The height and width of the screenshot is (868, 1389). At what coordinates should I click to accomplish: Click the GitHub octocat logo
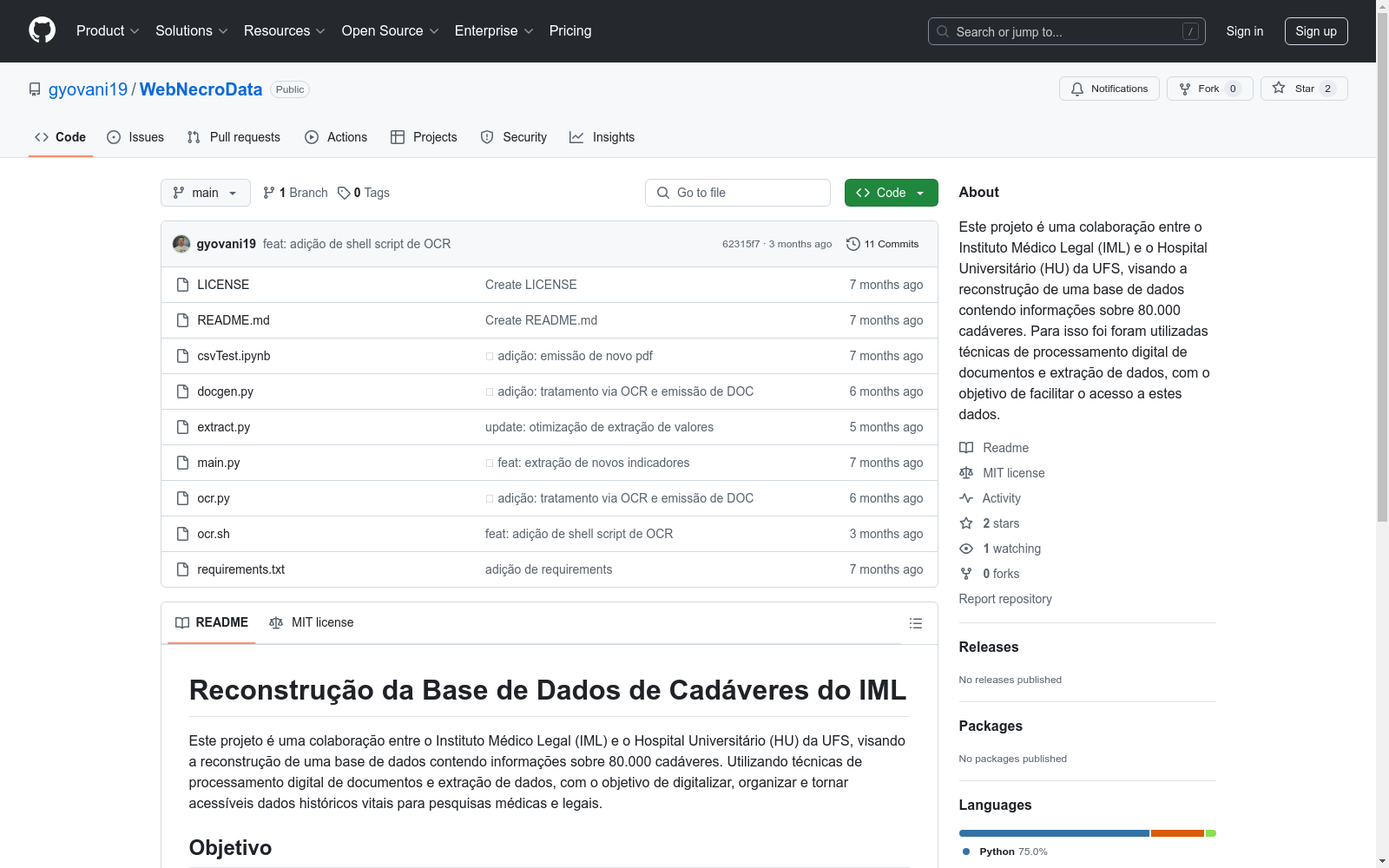coord(42,30)
